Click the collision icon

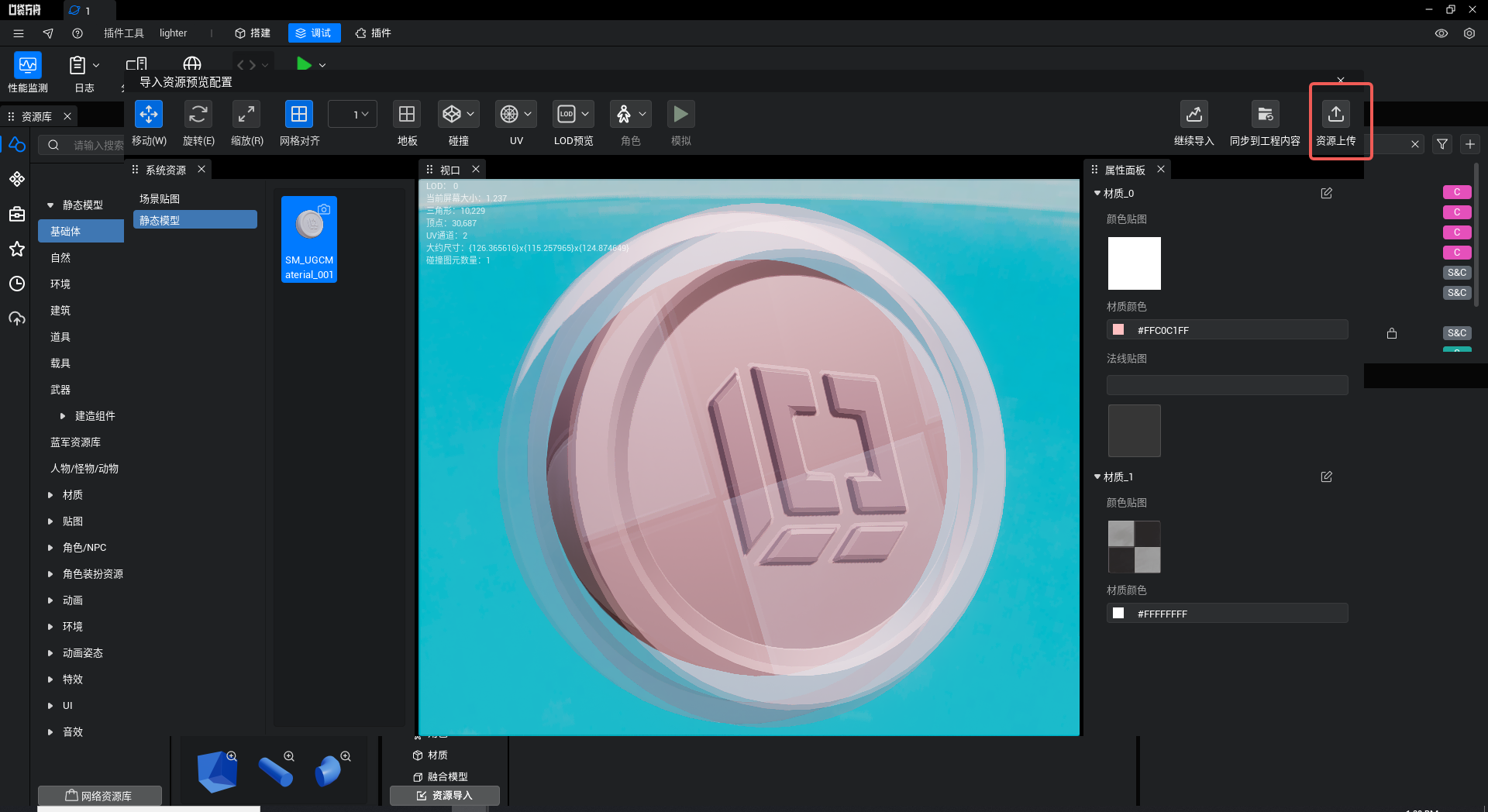point(452,115)
